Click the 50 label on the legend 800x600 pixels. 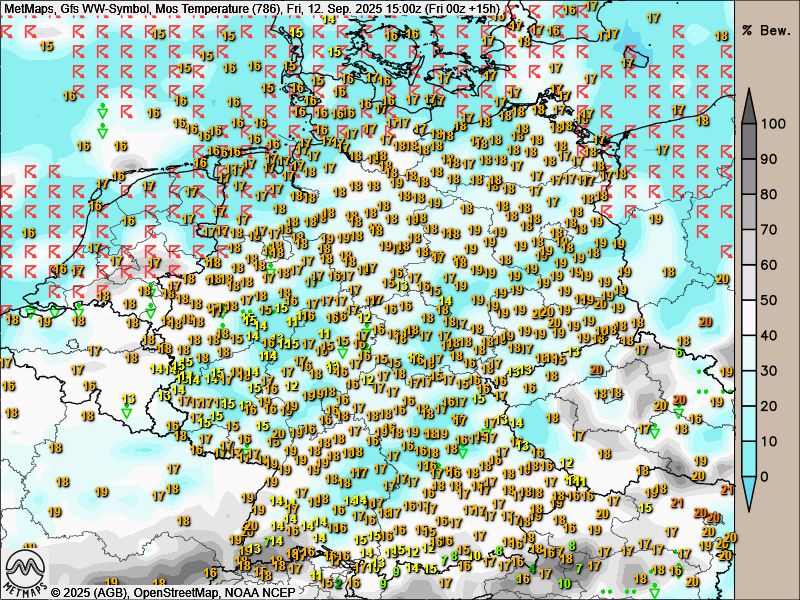769,300
